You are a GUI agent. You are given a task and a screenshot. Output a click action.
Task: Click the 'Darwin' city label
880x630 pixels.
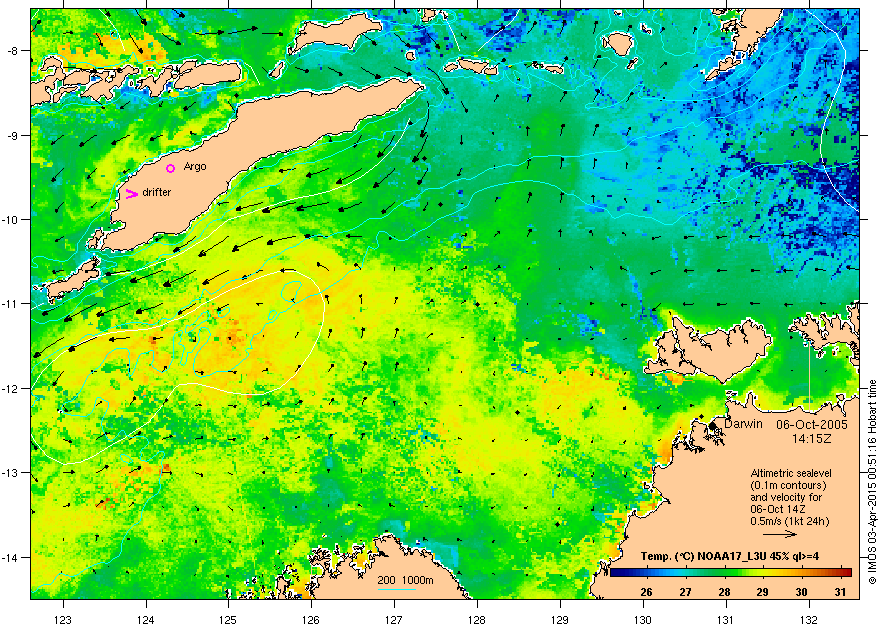743,424
